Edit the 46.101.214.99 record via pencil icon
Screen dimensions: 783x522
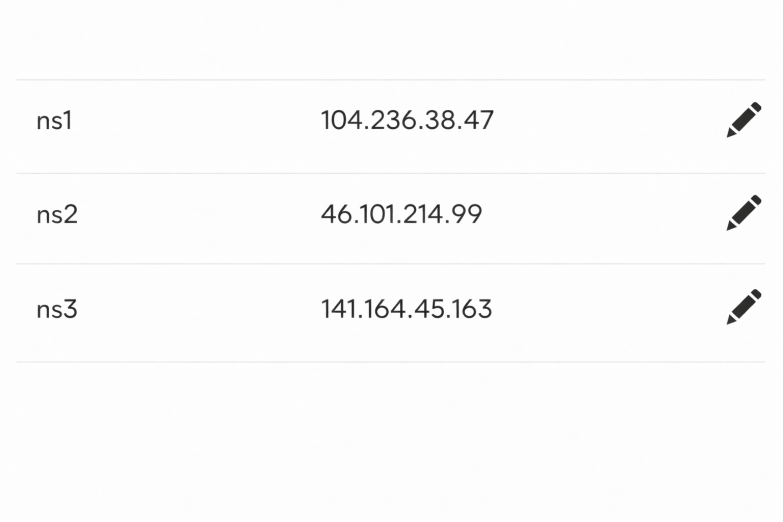pyautogui.click(x=743, y=214)
